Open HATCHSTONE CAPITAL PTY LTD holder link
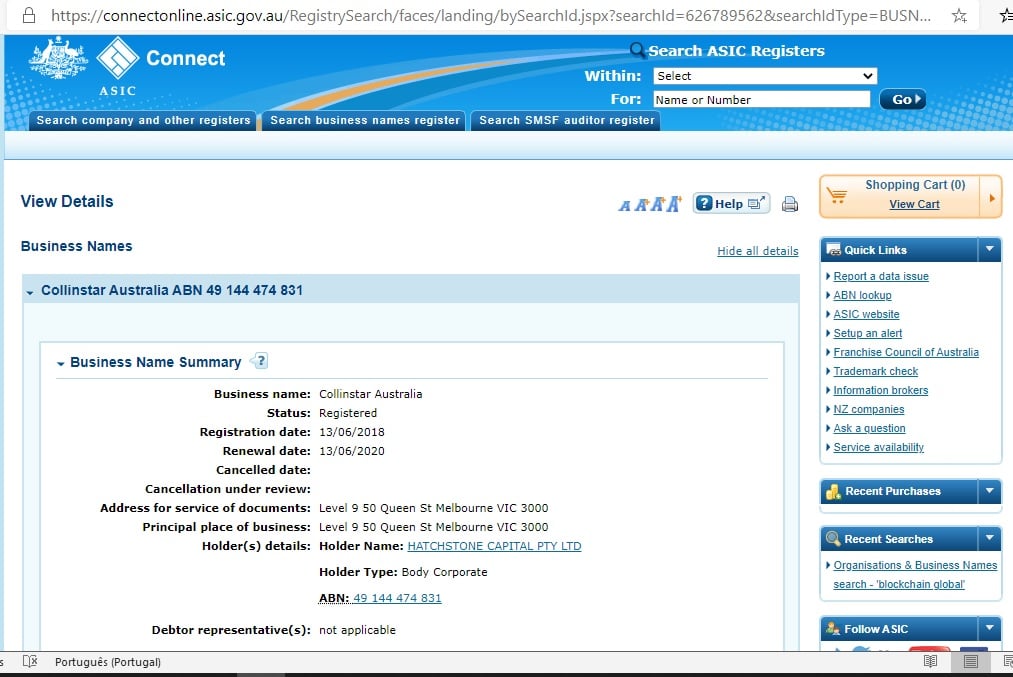This screenshot has width=1013, height=677. (x=494, y=546)
